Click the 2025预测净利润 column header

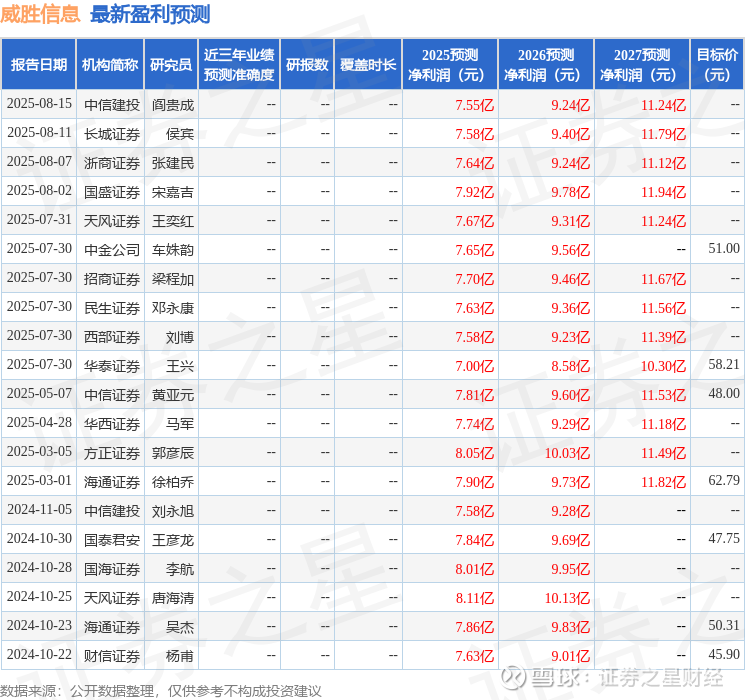pyautogui.click(x=450, y=65)
